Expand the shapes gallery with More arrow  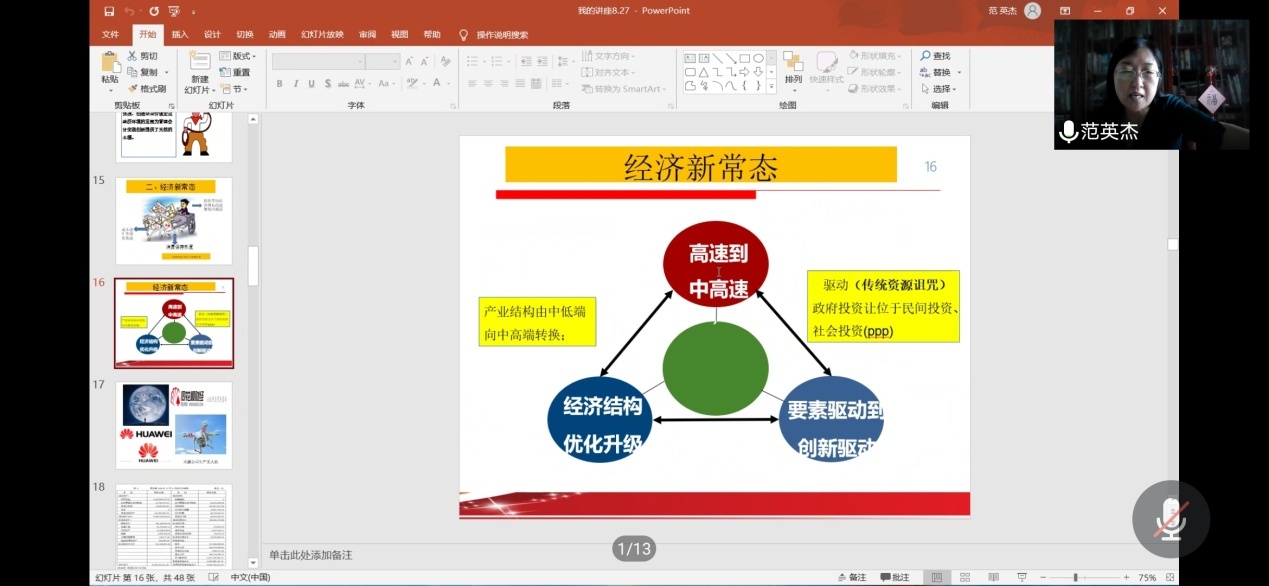point(770,87)
